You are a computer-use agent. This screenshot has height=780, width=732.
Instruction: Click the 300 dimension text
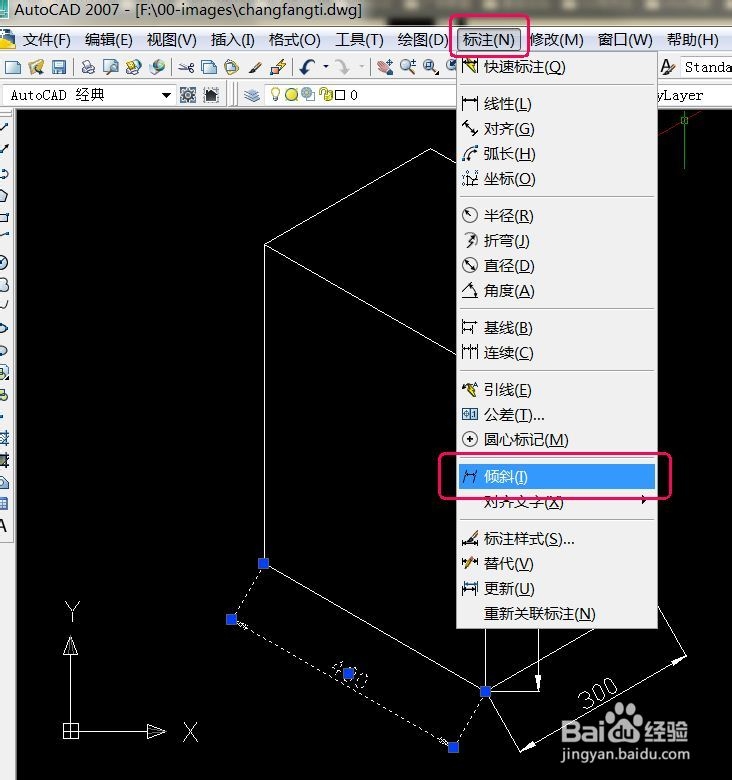click(x=599, y=693)
